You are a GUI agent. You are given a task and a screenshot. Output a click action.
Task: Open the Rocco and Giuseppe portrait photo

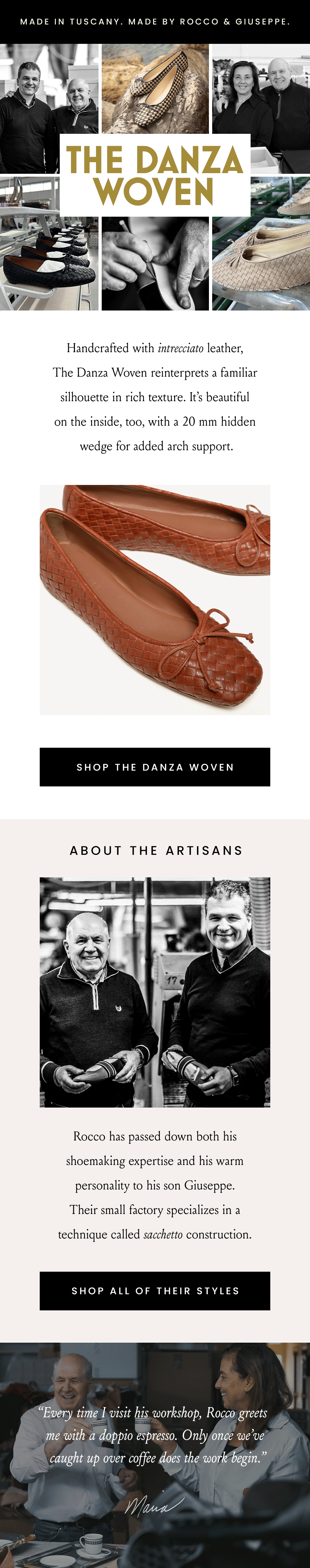coord(155,992)
